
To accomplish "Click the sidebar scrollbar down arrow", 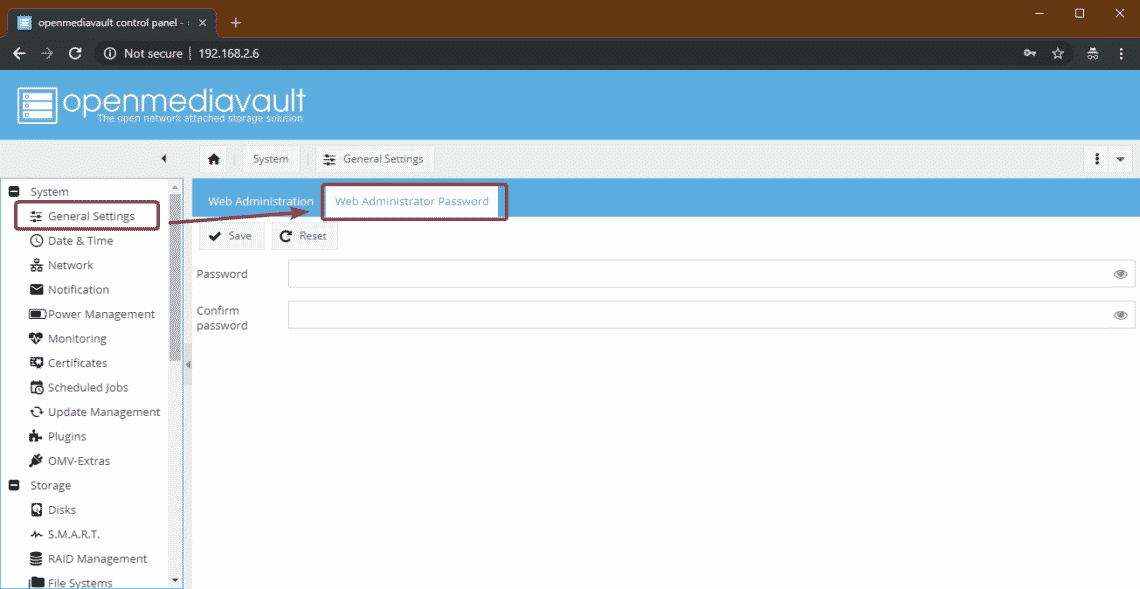I will [x=174, y=581].
